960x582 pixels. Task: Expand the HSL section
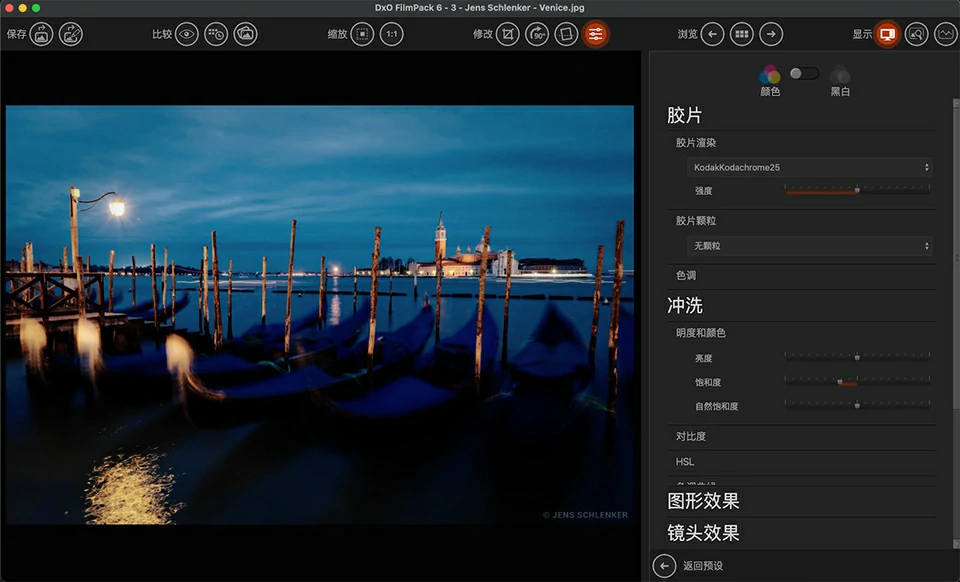tap(684, 462)
